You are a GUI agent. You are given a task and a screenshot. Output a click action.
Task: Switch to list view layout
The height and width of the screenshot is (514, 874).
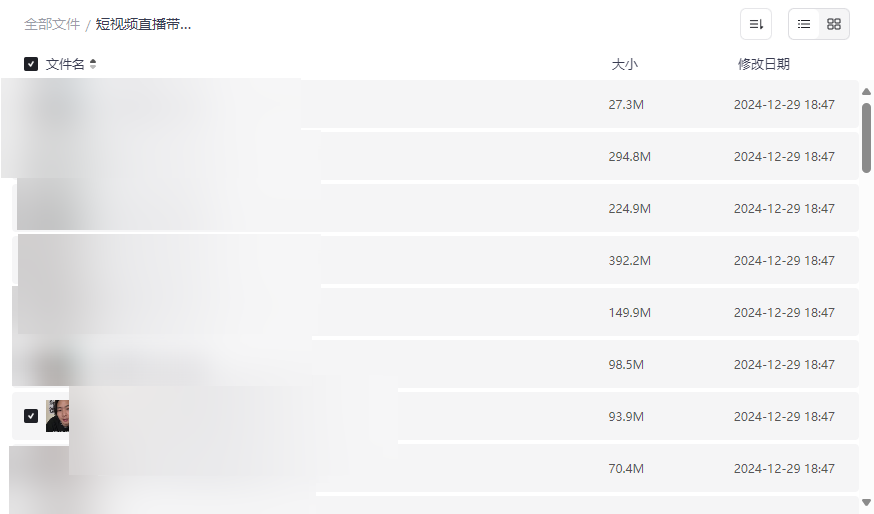tap(804, 24)
